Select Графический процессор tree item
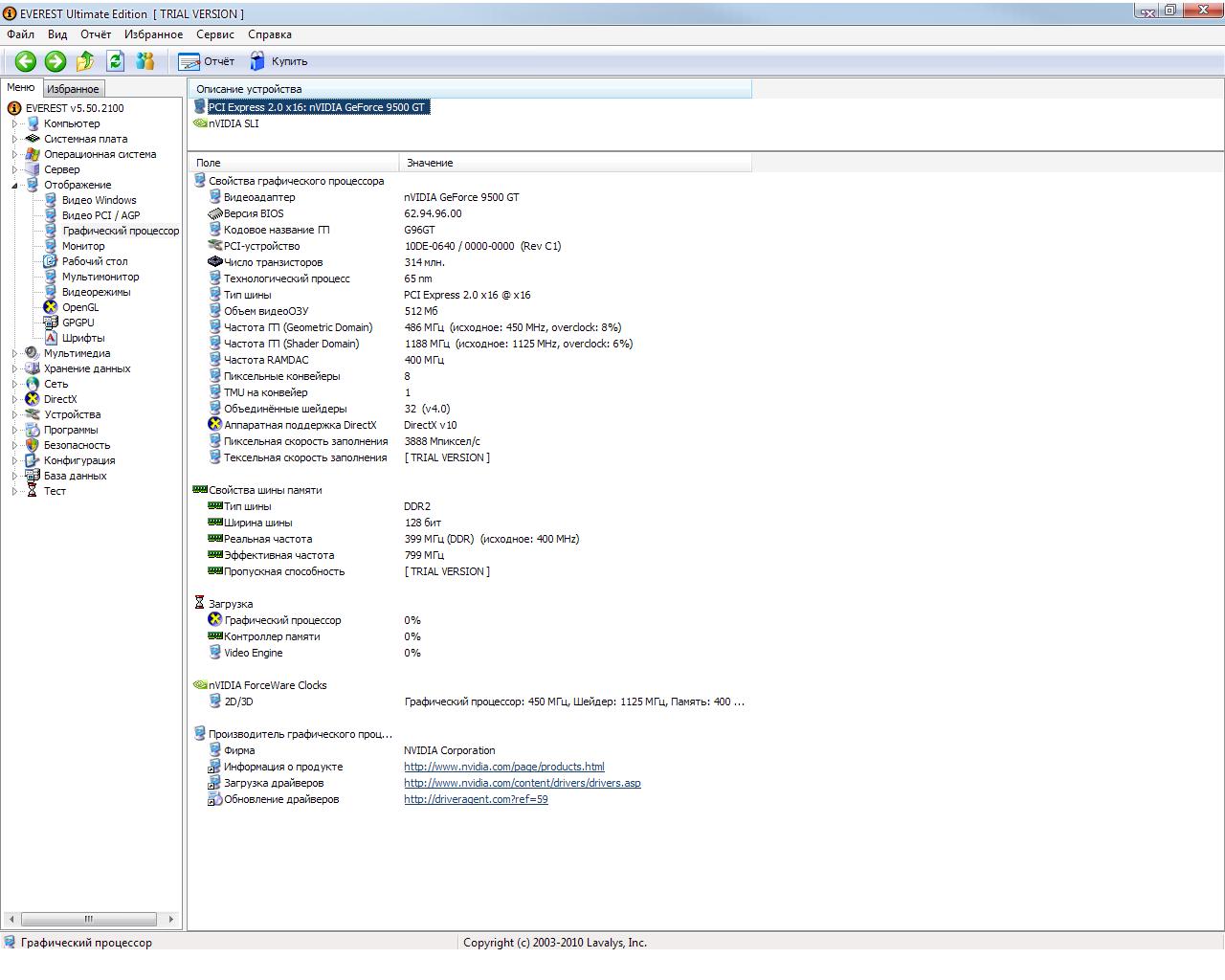1225x980 pixels. point(121,231)
